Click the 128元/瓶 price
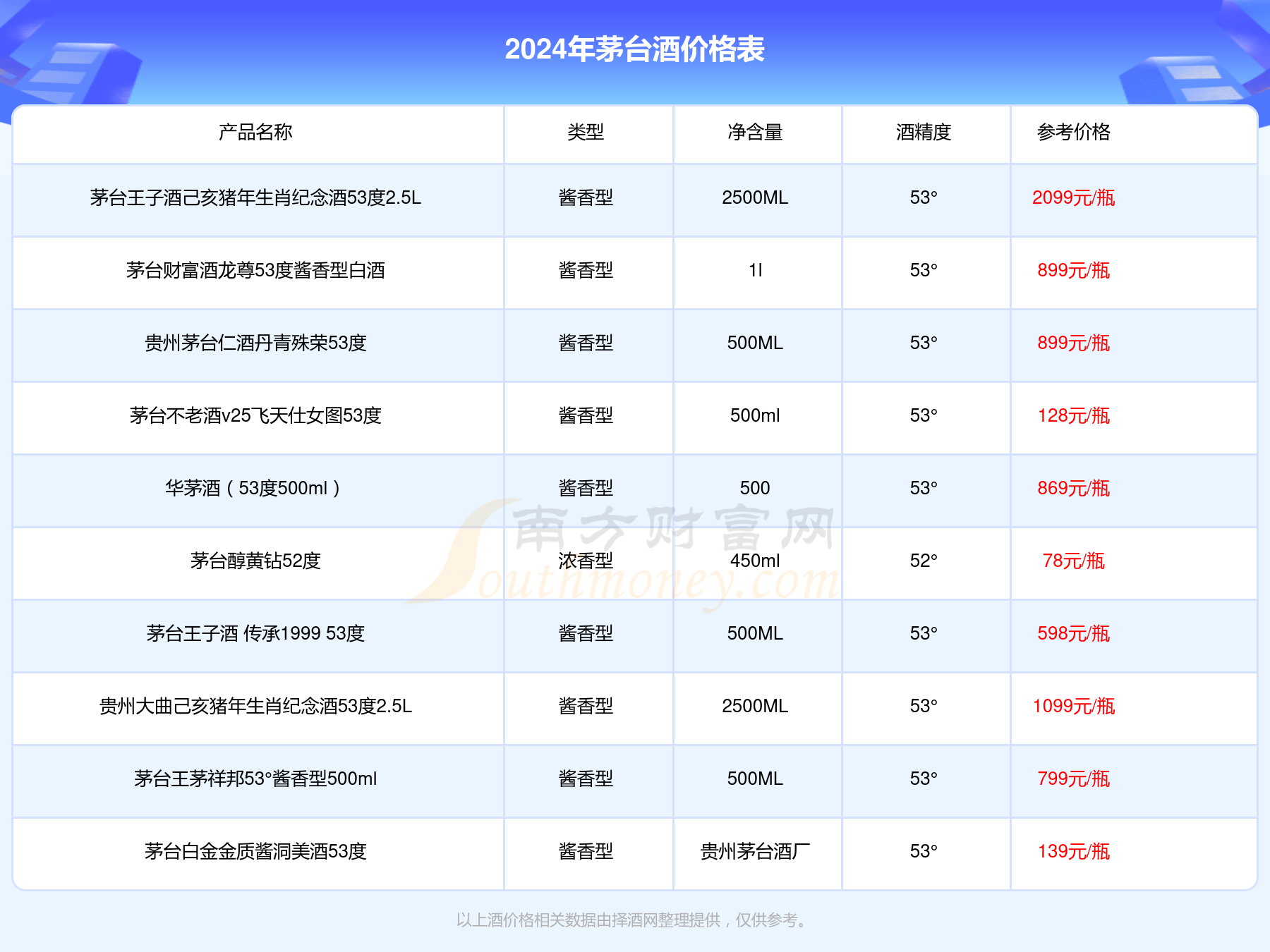Screen dimensions: 1270x952 pyautogui.click(x=1073, y=416)
